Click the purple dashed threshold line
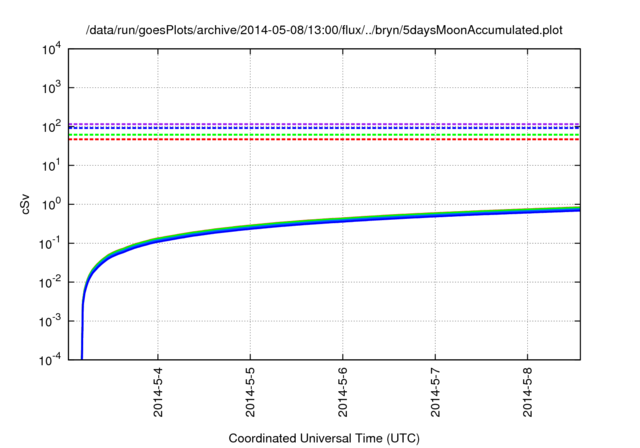This screenshot has height=448, width=640. coord(324,124)
